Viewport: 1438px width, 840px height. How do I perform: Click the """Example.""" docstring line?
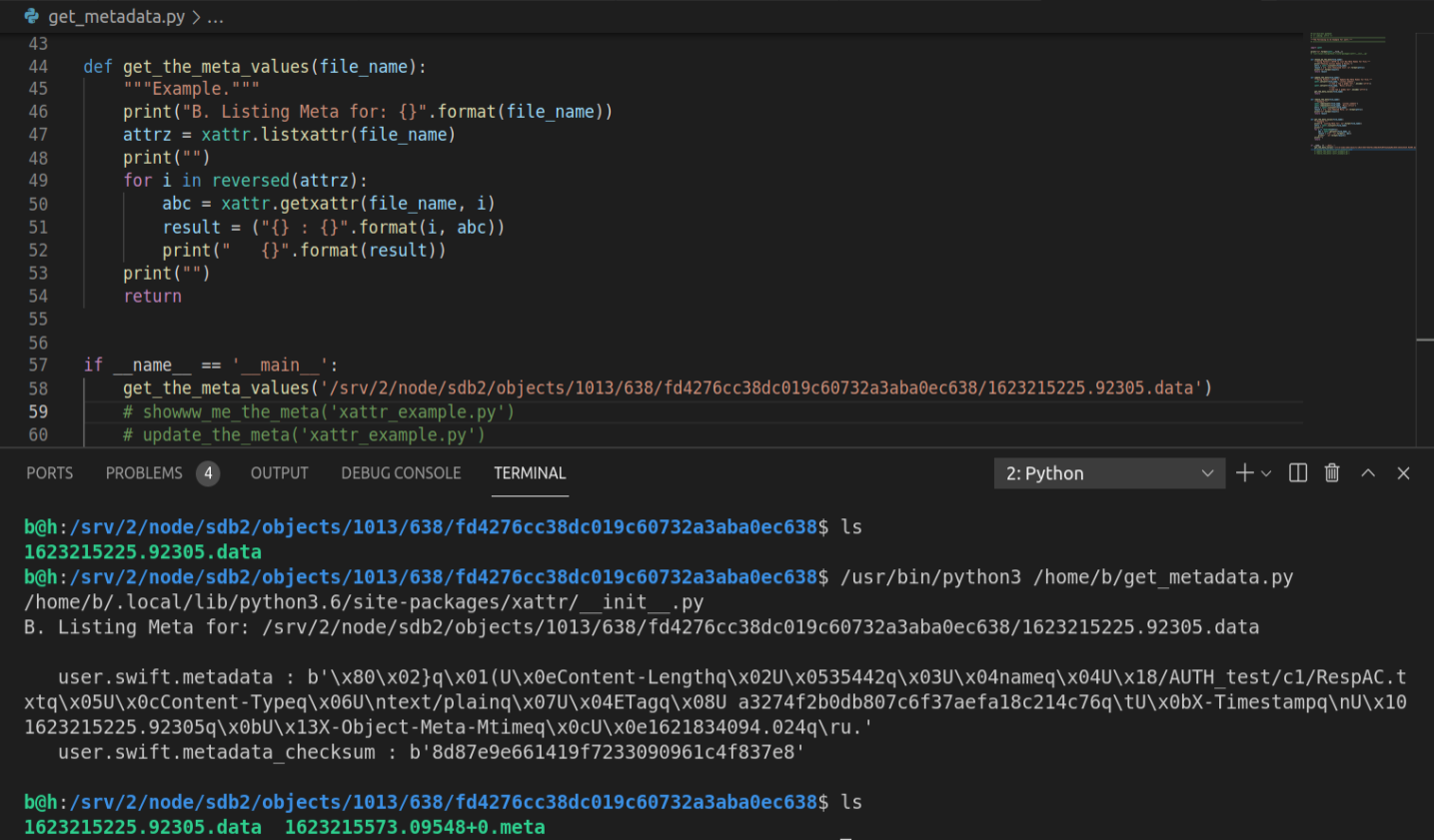[191, 89]
